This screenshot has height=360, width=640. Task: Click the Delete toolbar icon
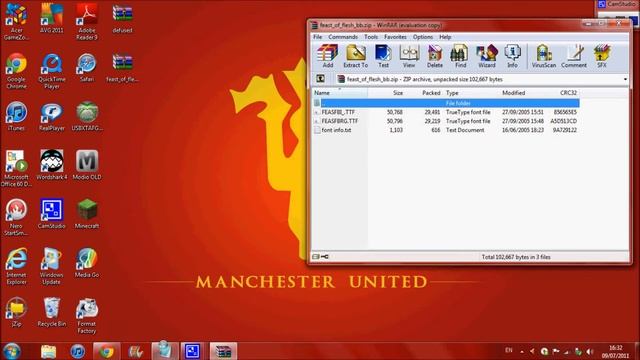tap(435, 56)
